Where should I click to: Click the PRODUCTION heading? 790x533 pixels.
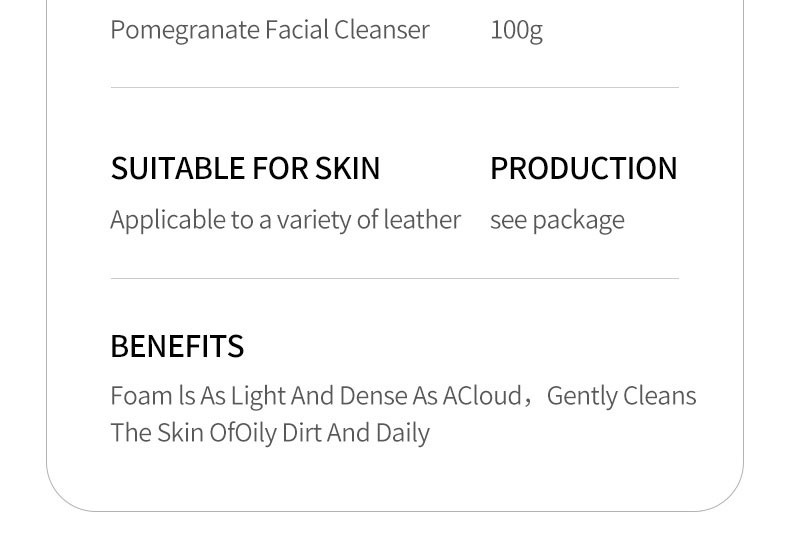click(x=583, y=168)
